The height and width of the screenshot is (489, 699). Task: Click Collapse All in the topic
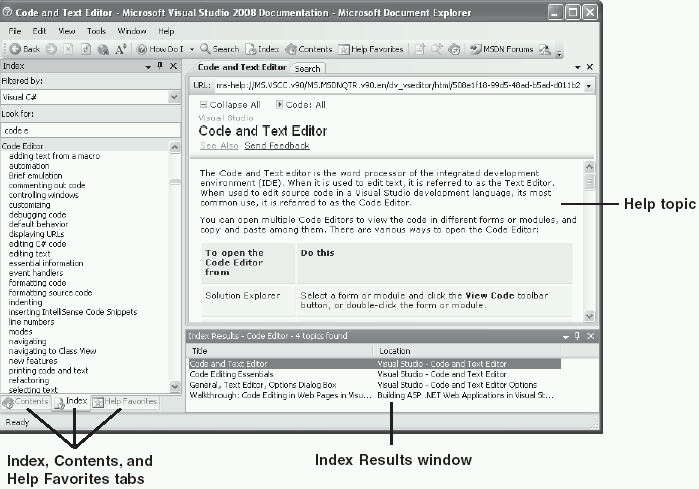(x=230, y=105)
